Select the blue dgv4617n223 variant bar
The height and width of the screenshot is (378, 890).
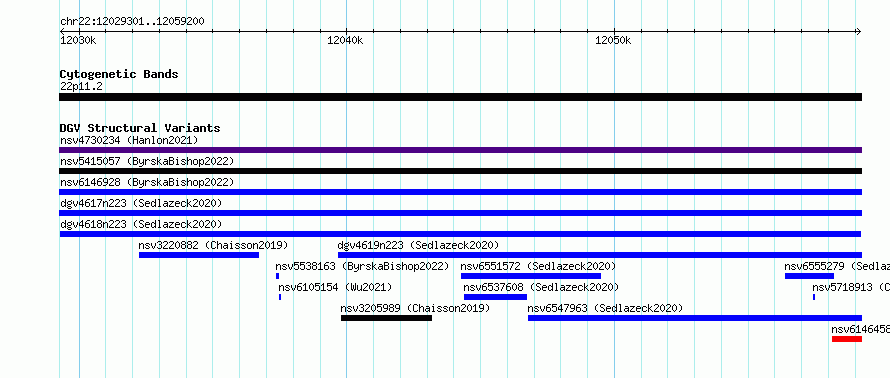point(460,213)
